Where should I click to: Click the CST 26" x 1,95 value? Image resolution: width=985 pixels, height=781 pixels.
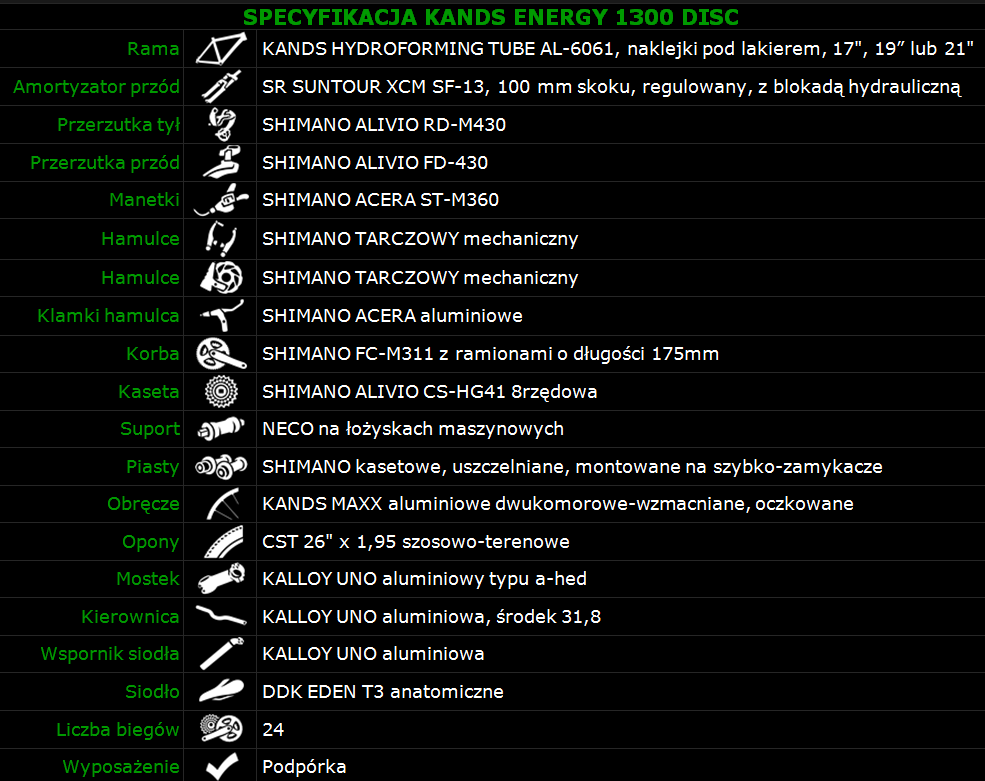[415, 542]
